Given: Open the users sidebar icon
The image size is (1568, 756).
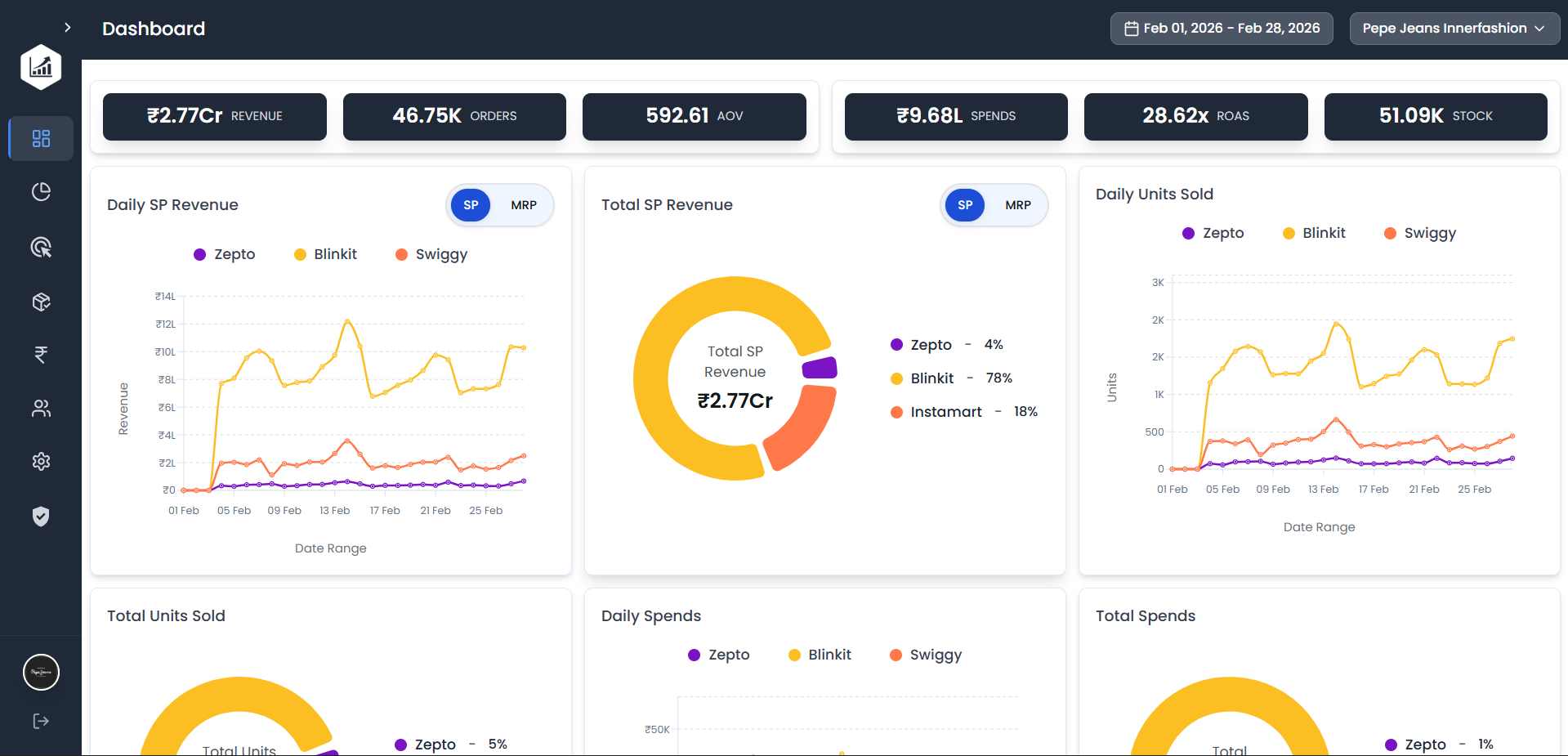Looking at the screenshot, I should [x=41, y=408].
